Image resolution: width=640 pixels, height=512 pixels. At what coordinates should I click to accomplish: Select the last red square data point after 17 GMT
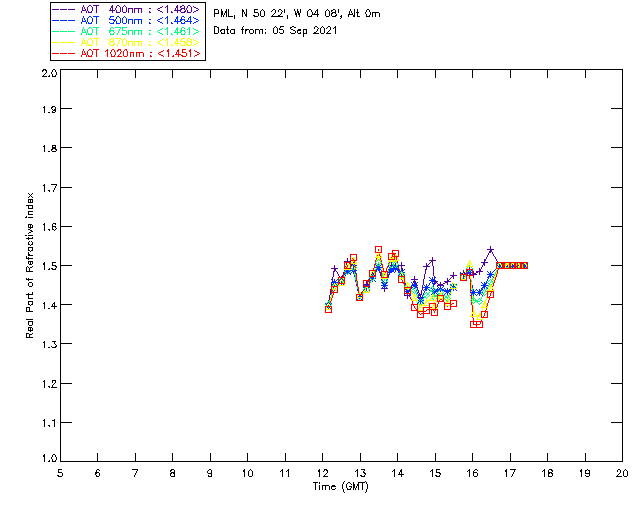523,265
